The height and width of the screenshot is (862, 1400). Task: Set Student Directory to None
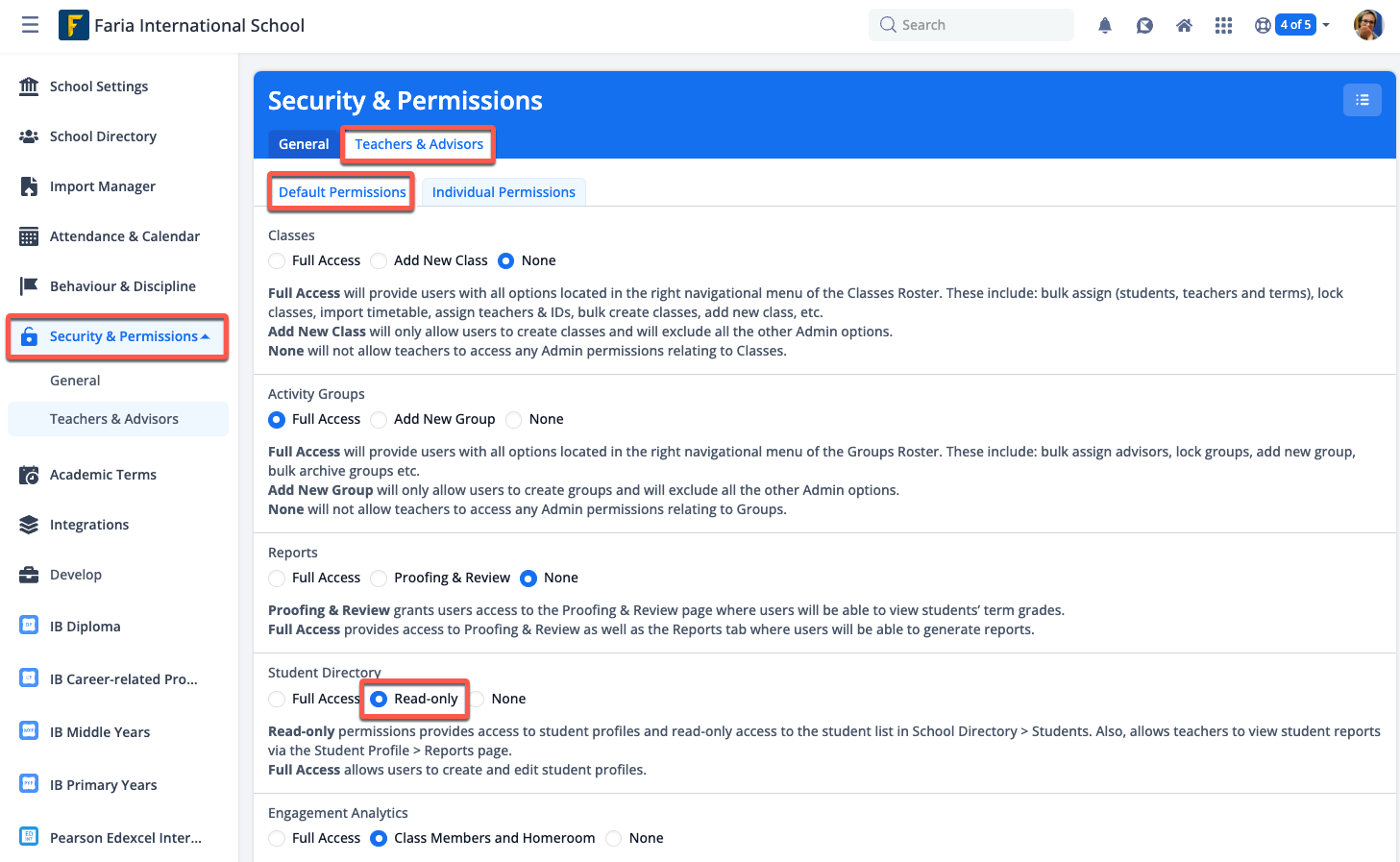(x=478, y=699)
